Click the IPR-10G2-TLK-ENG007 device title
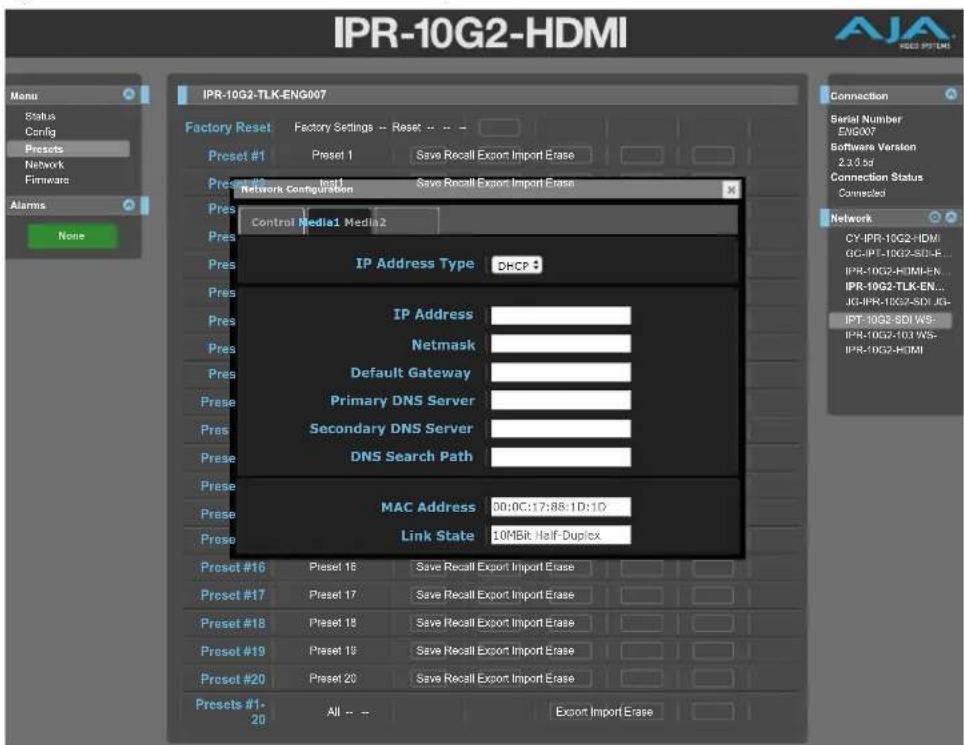The image size is (964, 745). [264, 95]
